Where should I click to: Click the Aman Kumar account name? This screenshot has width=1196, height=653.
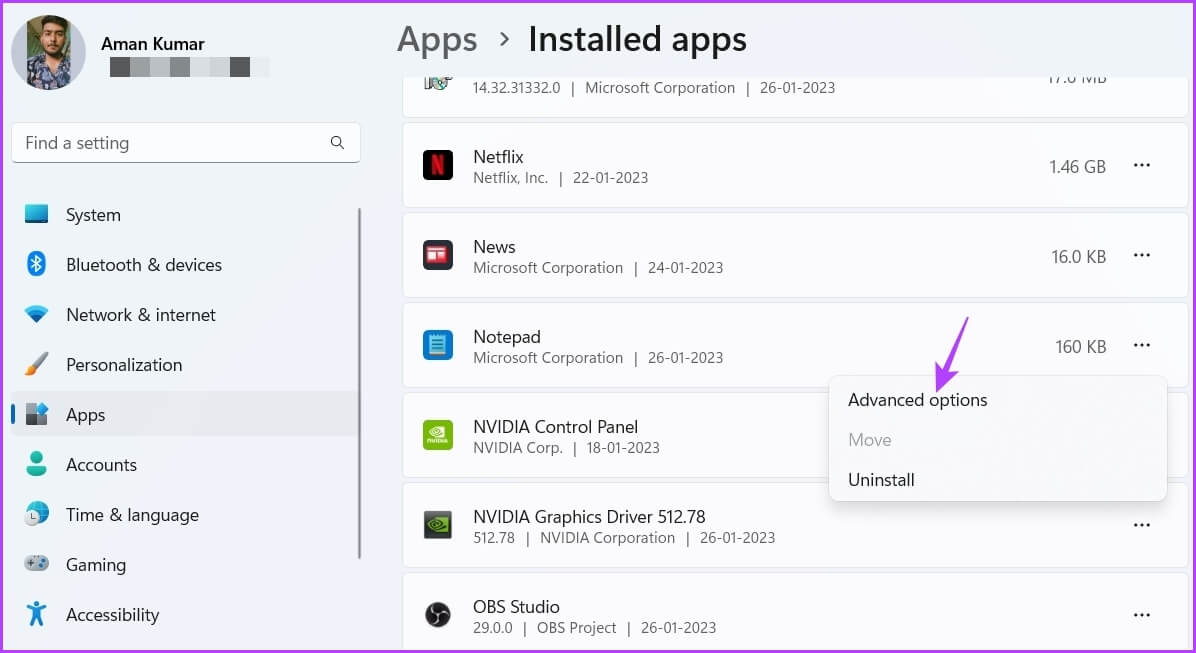coord(153,44)
